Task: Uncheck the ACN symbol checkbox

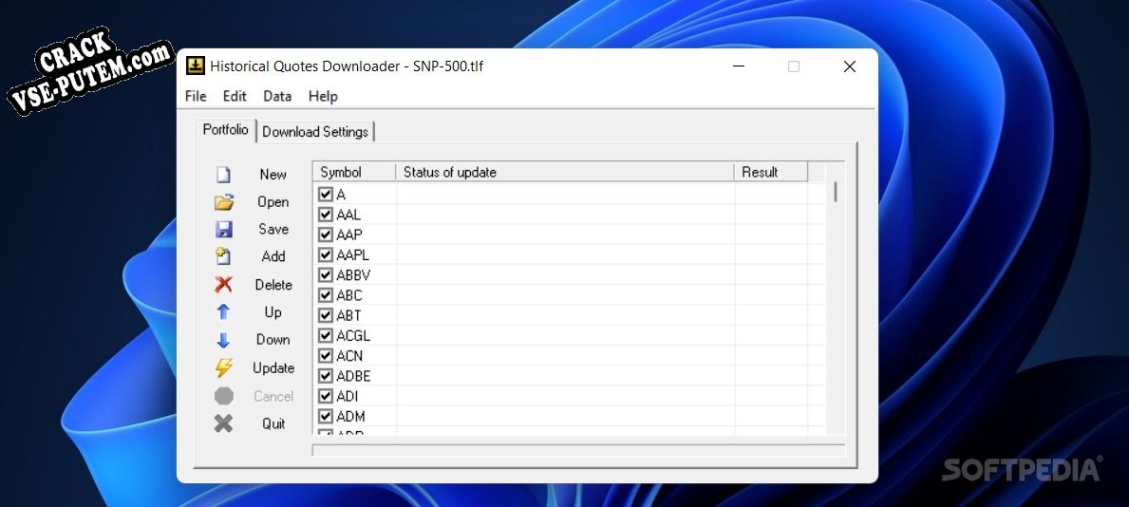Action: (x=325, y=356)
